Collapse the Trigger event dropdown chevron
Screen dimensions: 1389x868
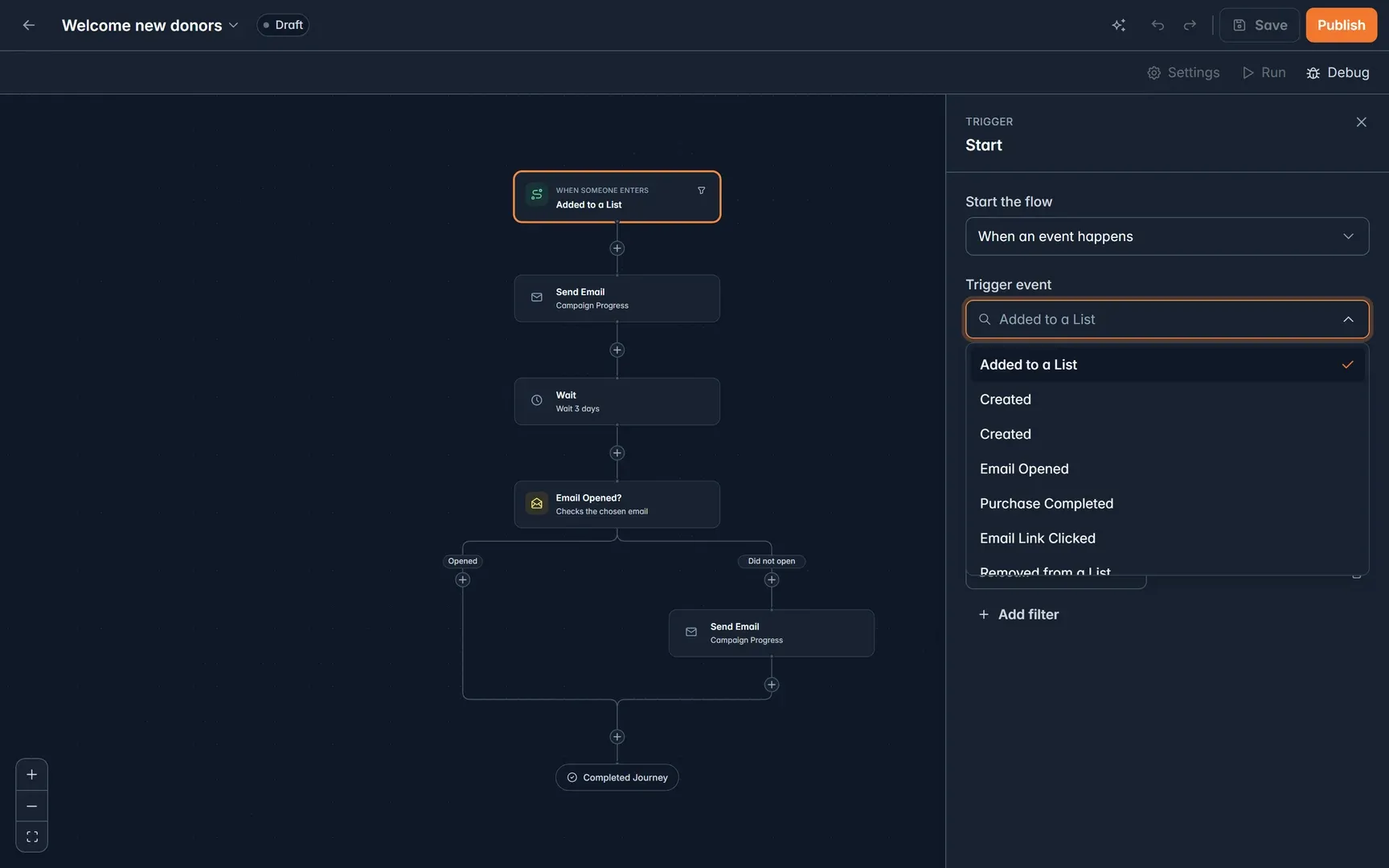tap(1348, 319)
